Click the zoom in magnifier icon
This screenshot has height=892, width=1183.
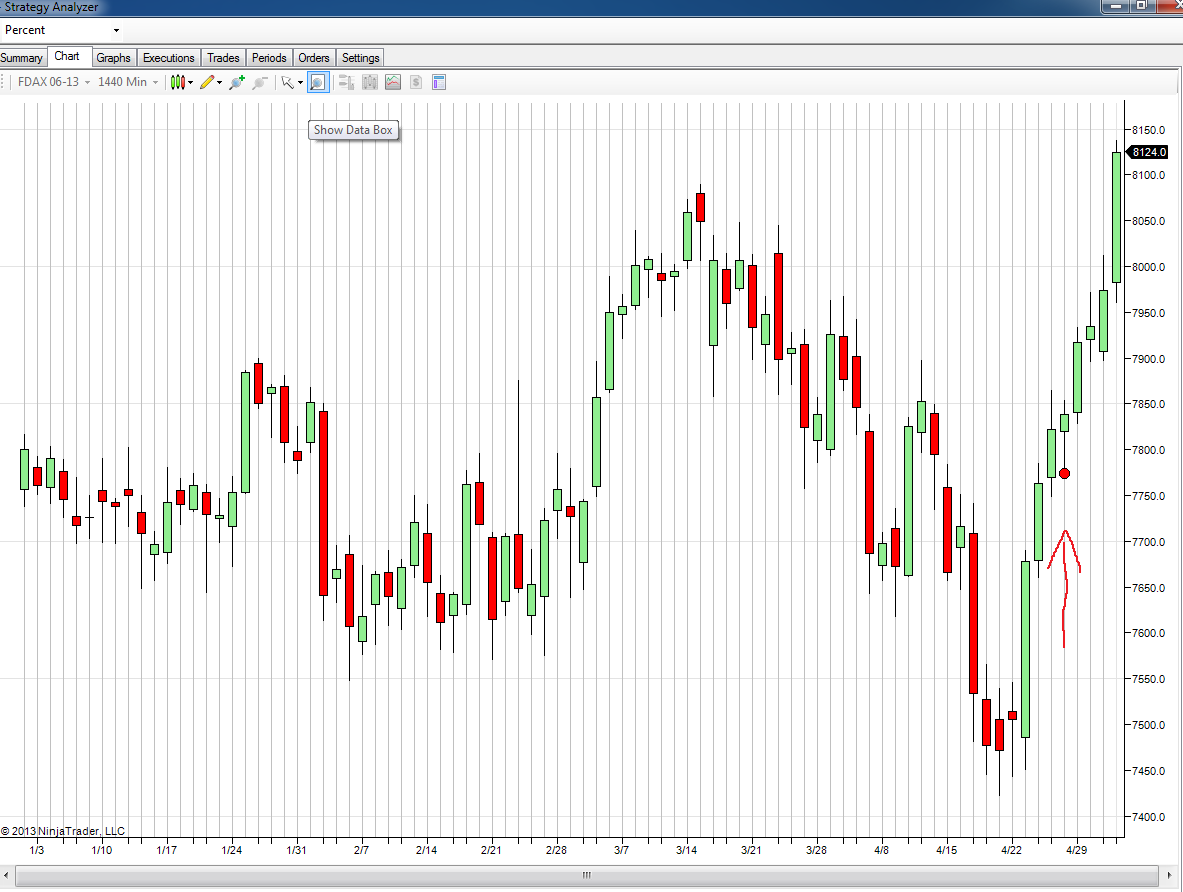pos(237,82)
